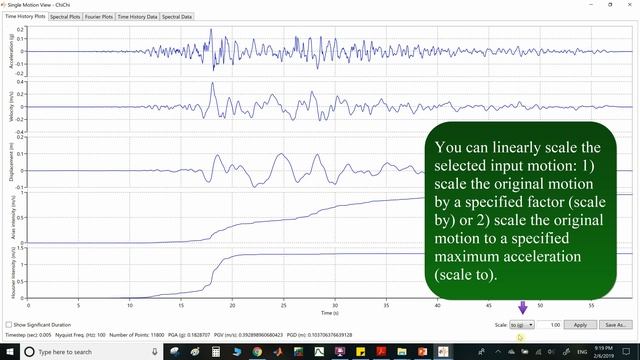Open the Time History Data tab
The height and width of the screenshot is (360, 640).
pos(137,17)
